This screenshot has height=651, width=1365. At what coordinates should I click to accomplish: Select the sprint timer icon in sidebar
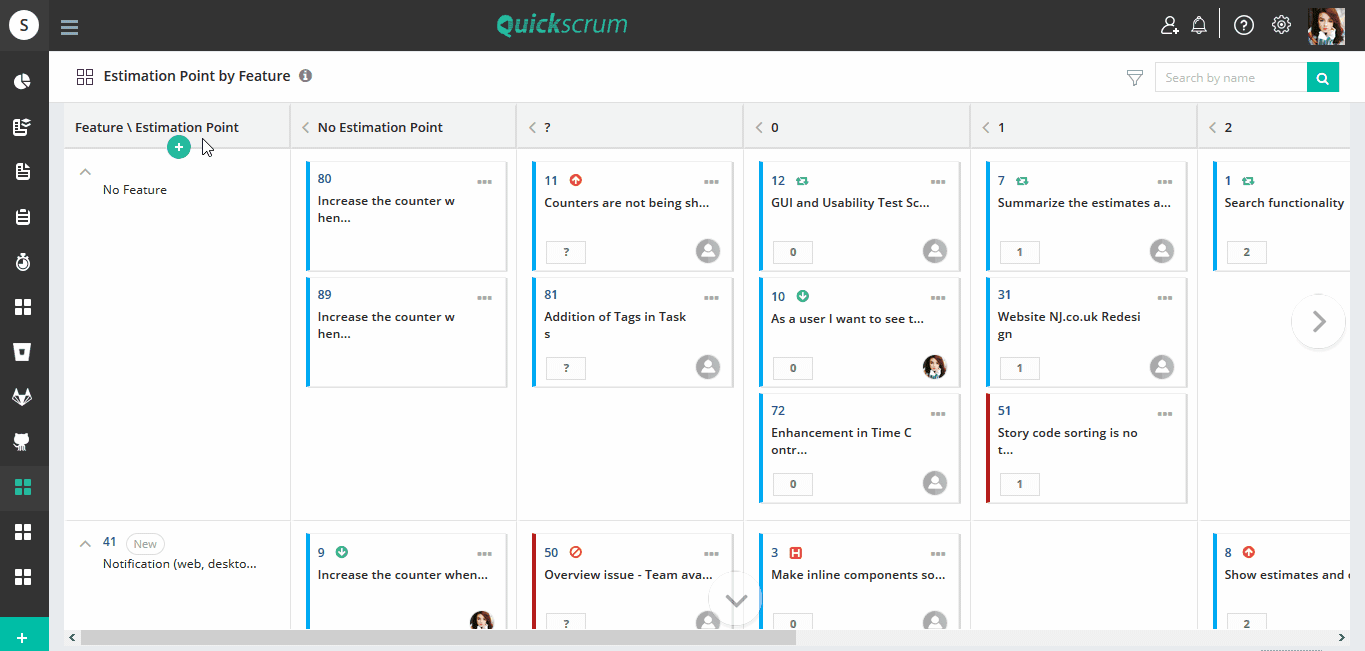24,262
